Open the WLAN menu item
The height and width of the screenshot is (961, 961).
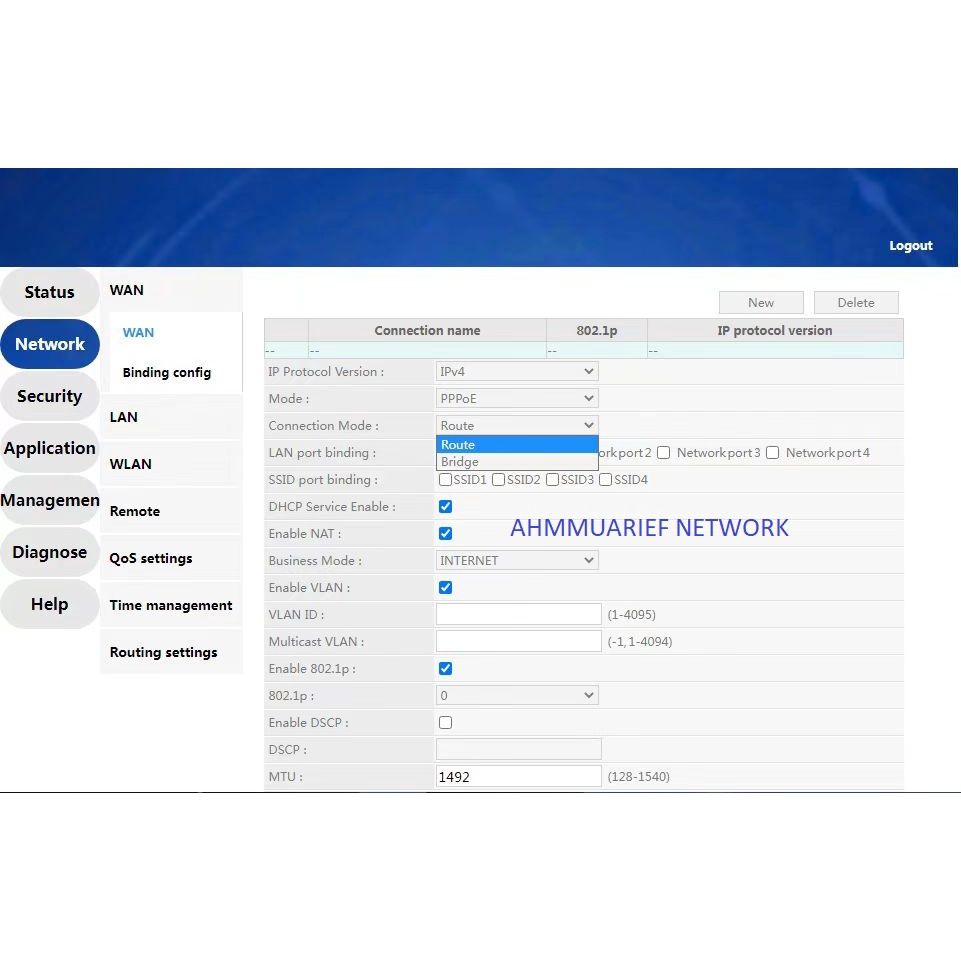[x=131, y=464]
